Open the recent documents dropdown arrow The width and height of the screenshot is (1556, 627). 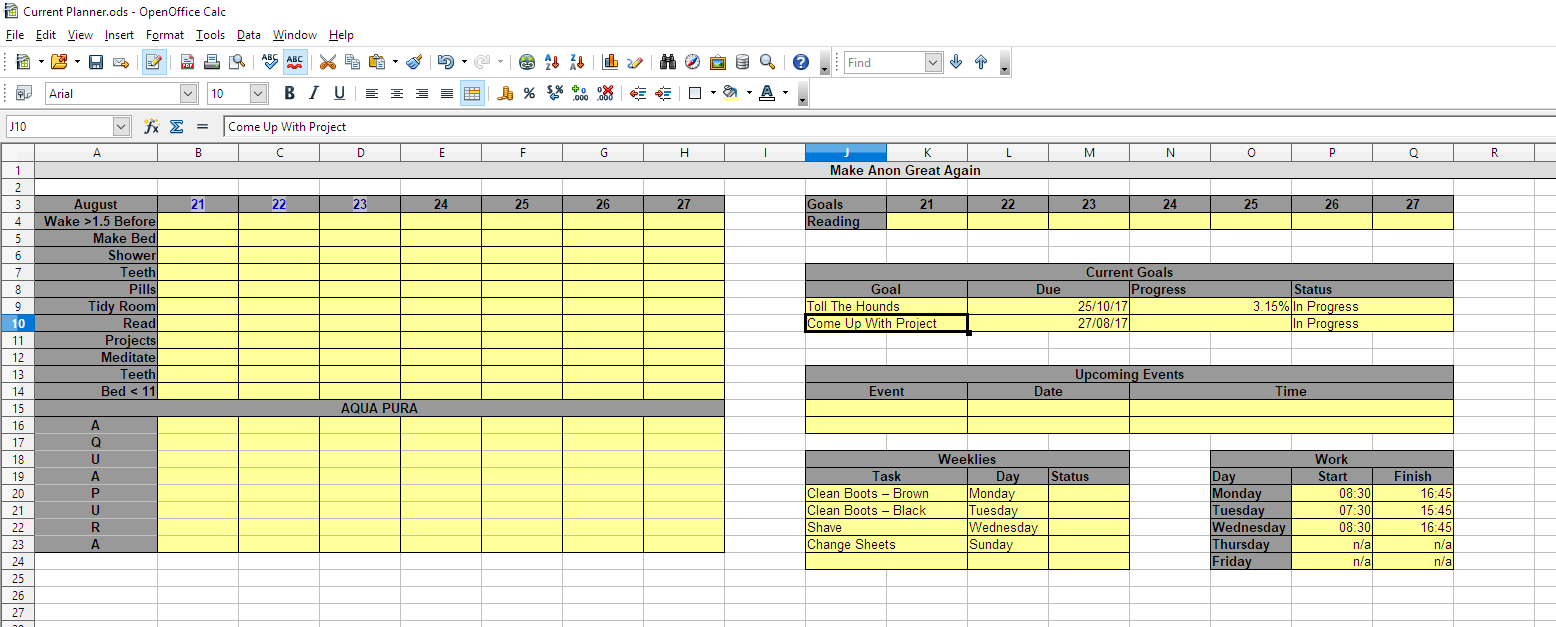click(77, 62)
